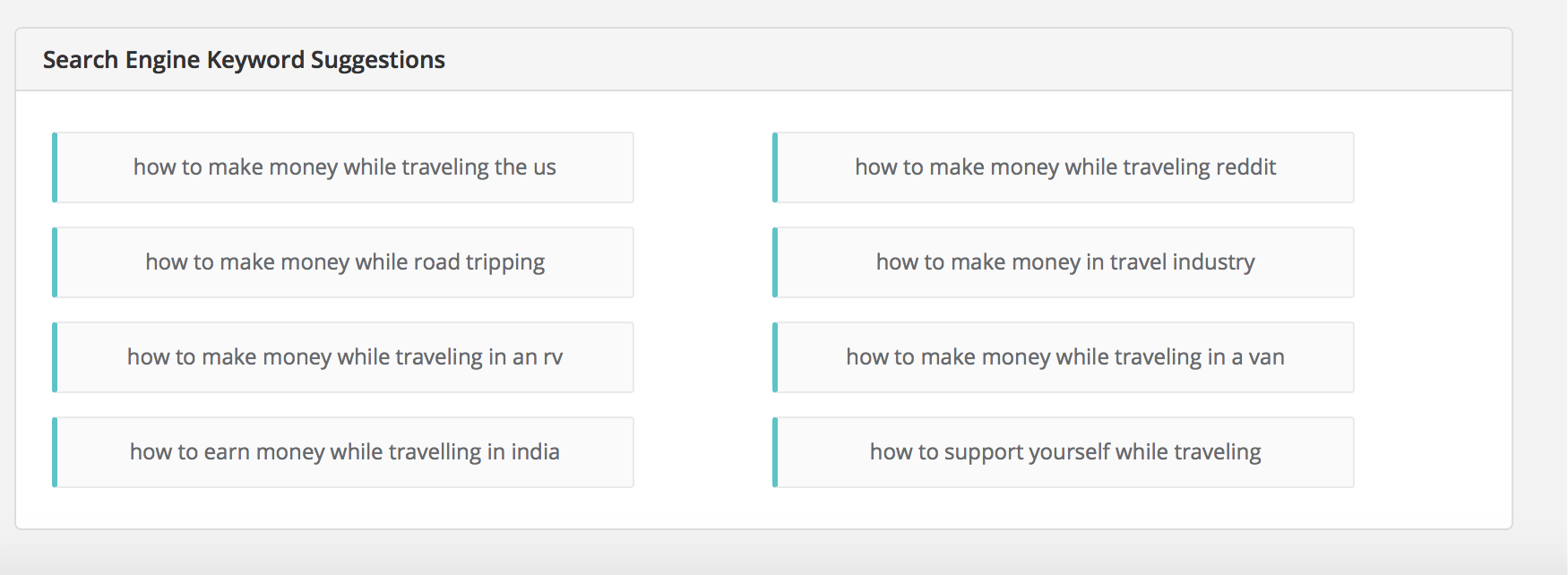Click the teal marker beside "travel industry" suggestion
The height and width of the screenshot is (575, 1568).
pyautogui.click(x=775, y=262)
